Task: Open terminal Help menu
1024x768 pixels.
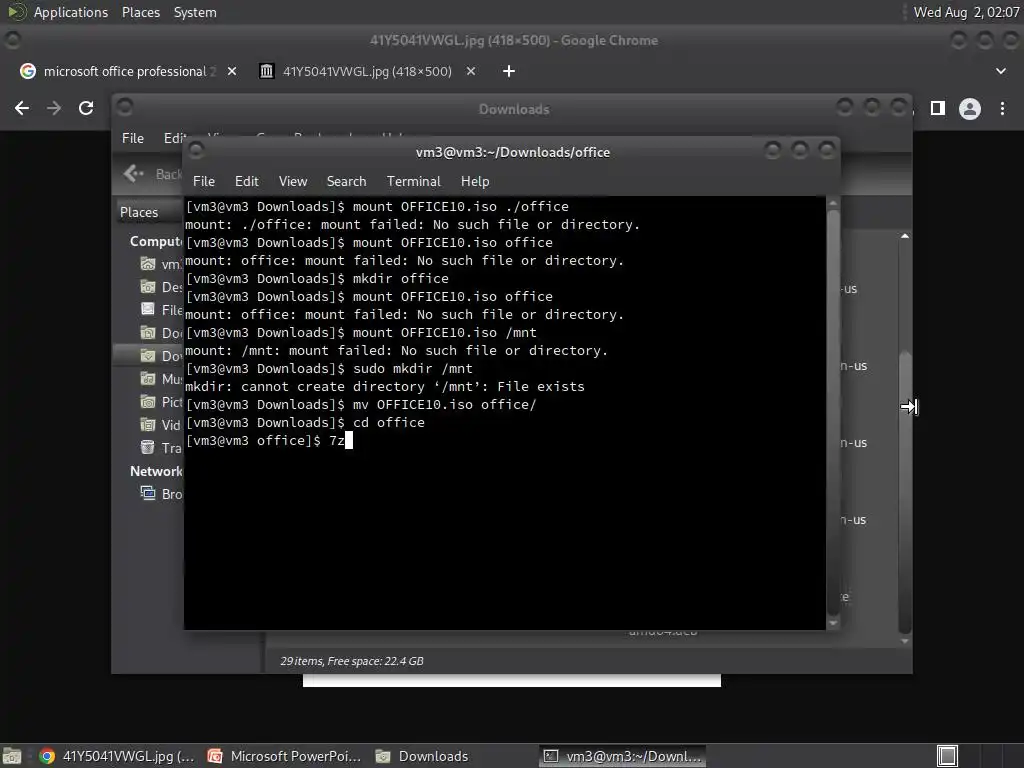Action: coord(475,182)
